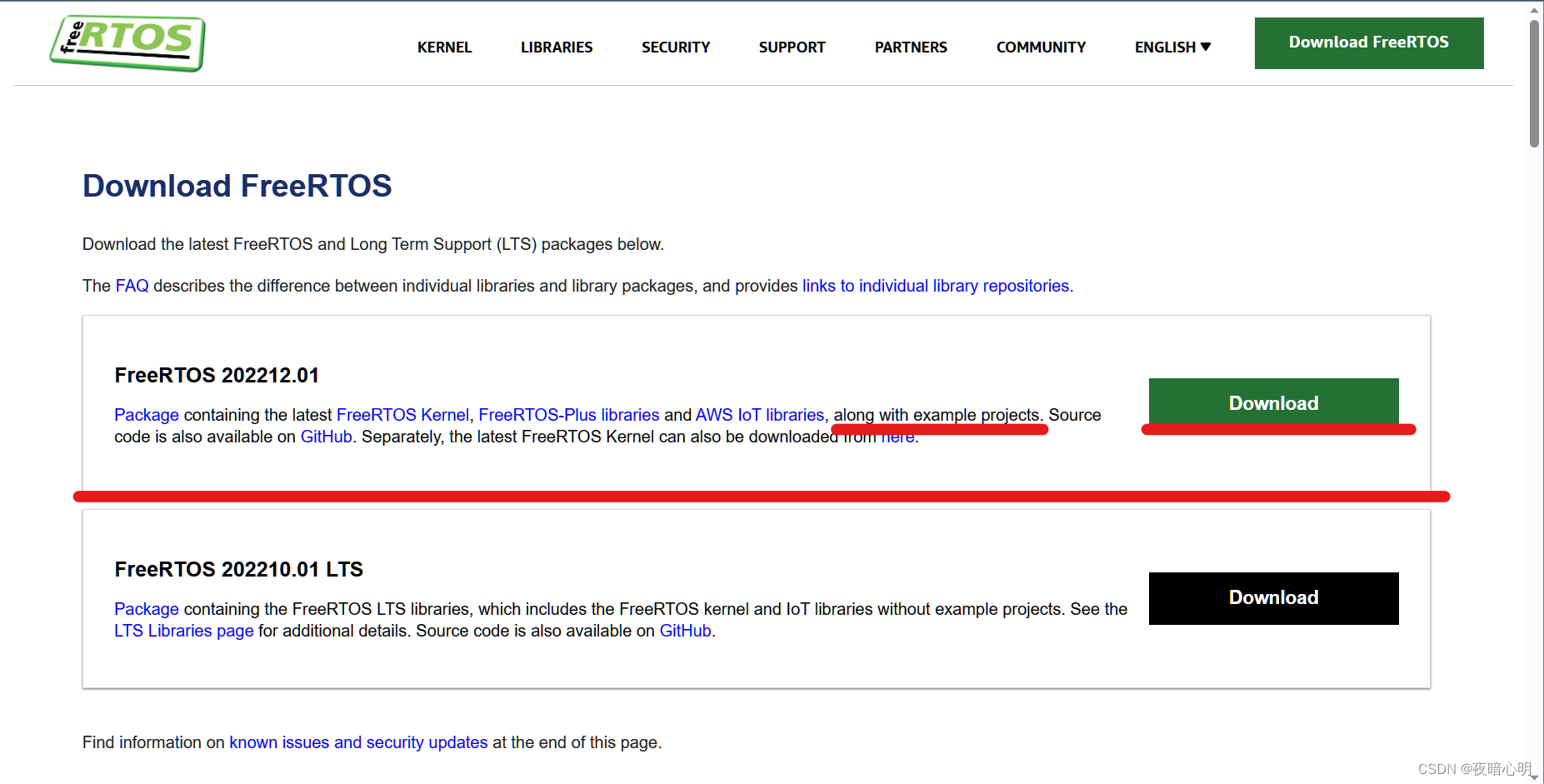
Task: Expand the ENGLISH language dropdown
Action: [1172, 47]
